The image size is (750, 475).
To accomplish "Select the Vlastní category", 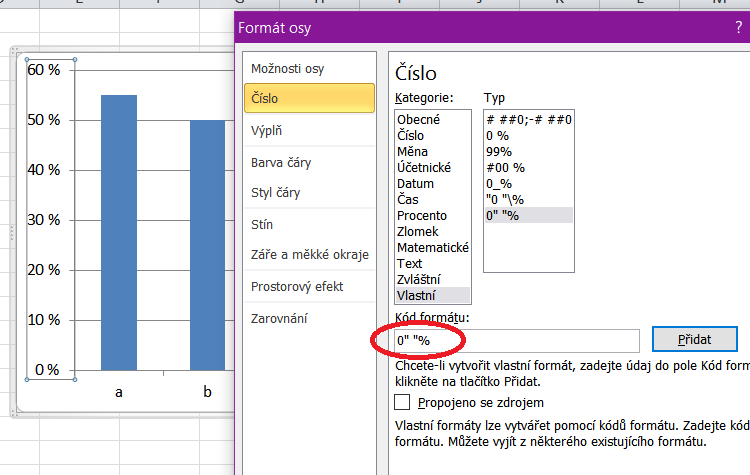I will 433,295.
